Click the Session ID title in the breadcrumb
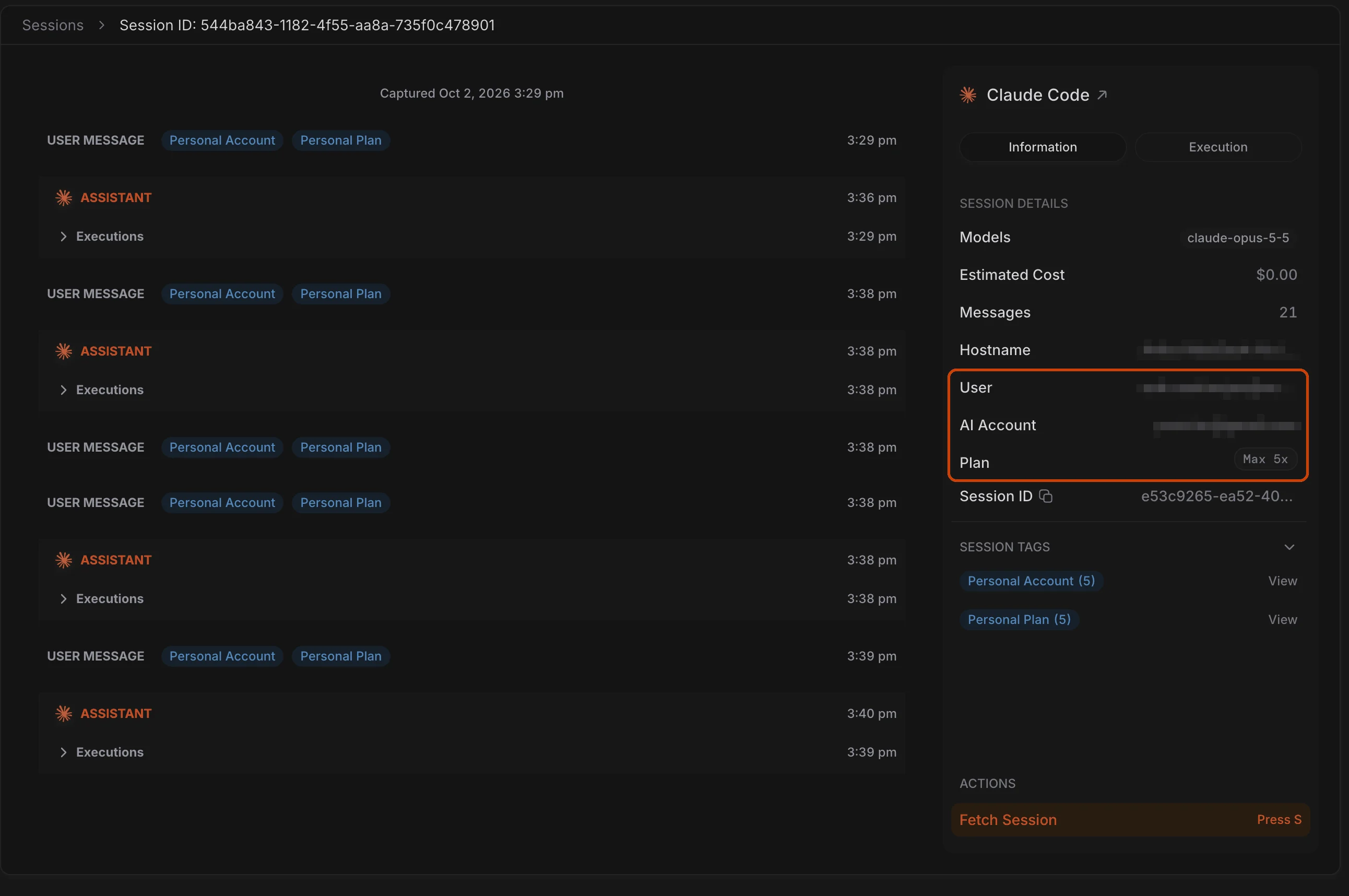Image resolution: width=1349 pixels, height=896 pixels. [307, 25]
